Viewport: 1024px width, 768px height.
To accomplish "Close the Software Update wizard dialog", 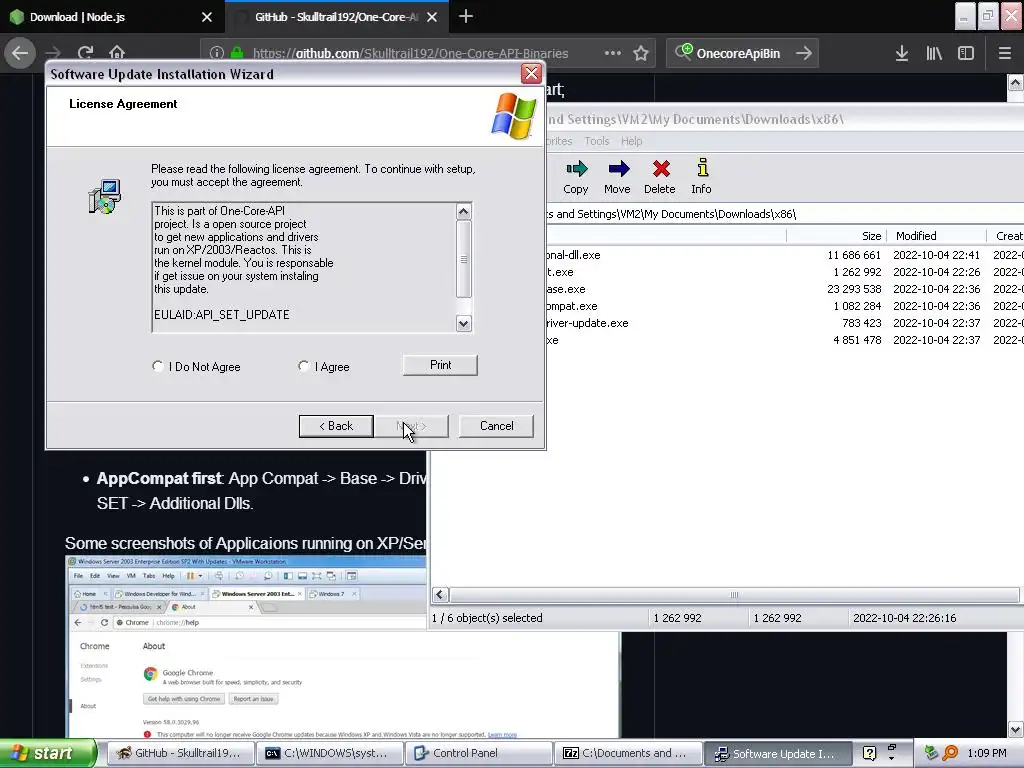I will 531,73.
